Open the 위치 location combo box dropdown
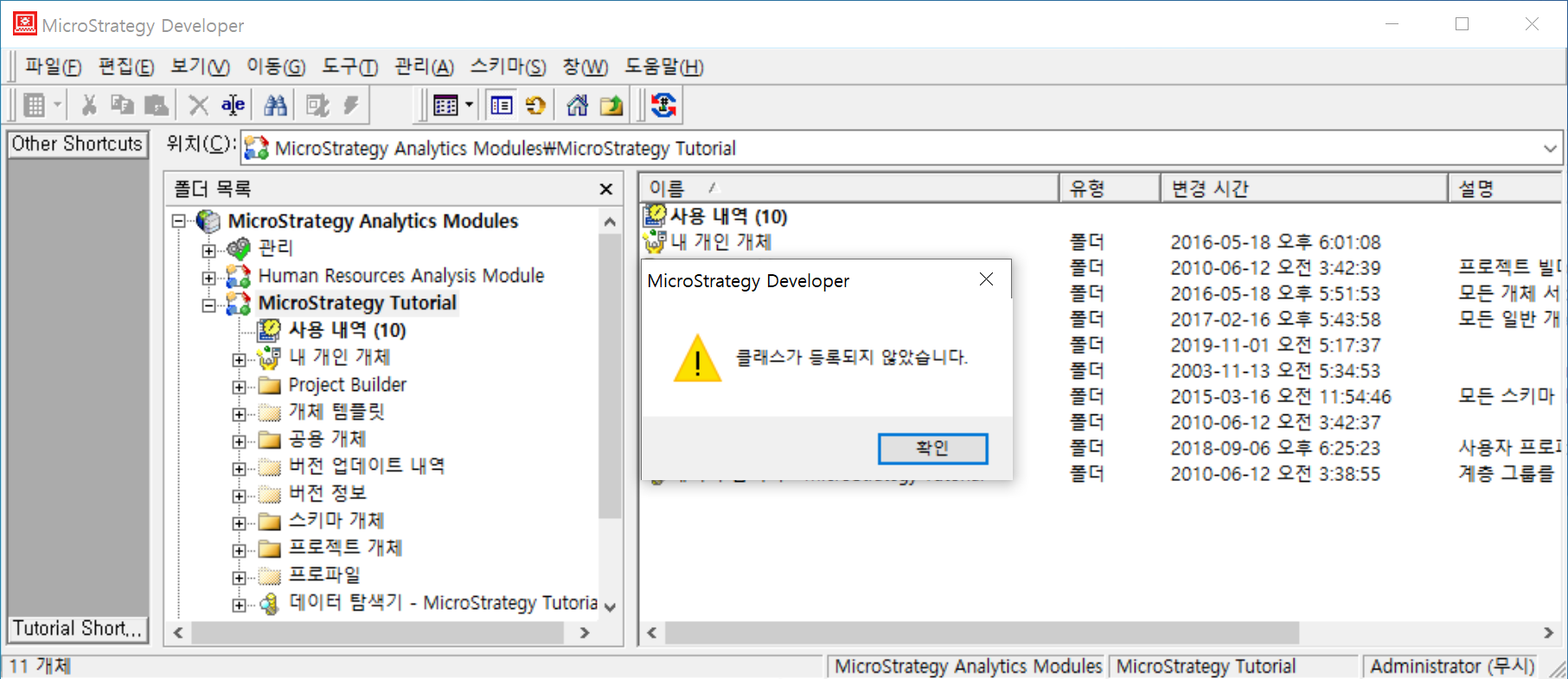The image size is (1568, 679). (1550, 149)
